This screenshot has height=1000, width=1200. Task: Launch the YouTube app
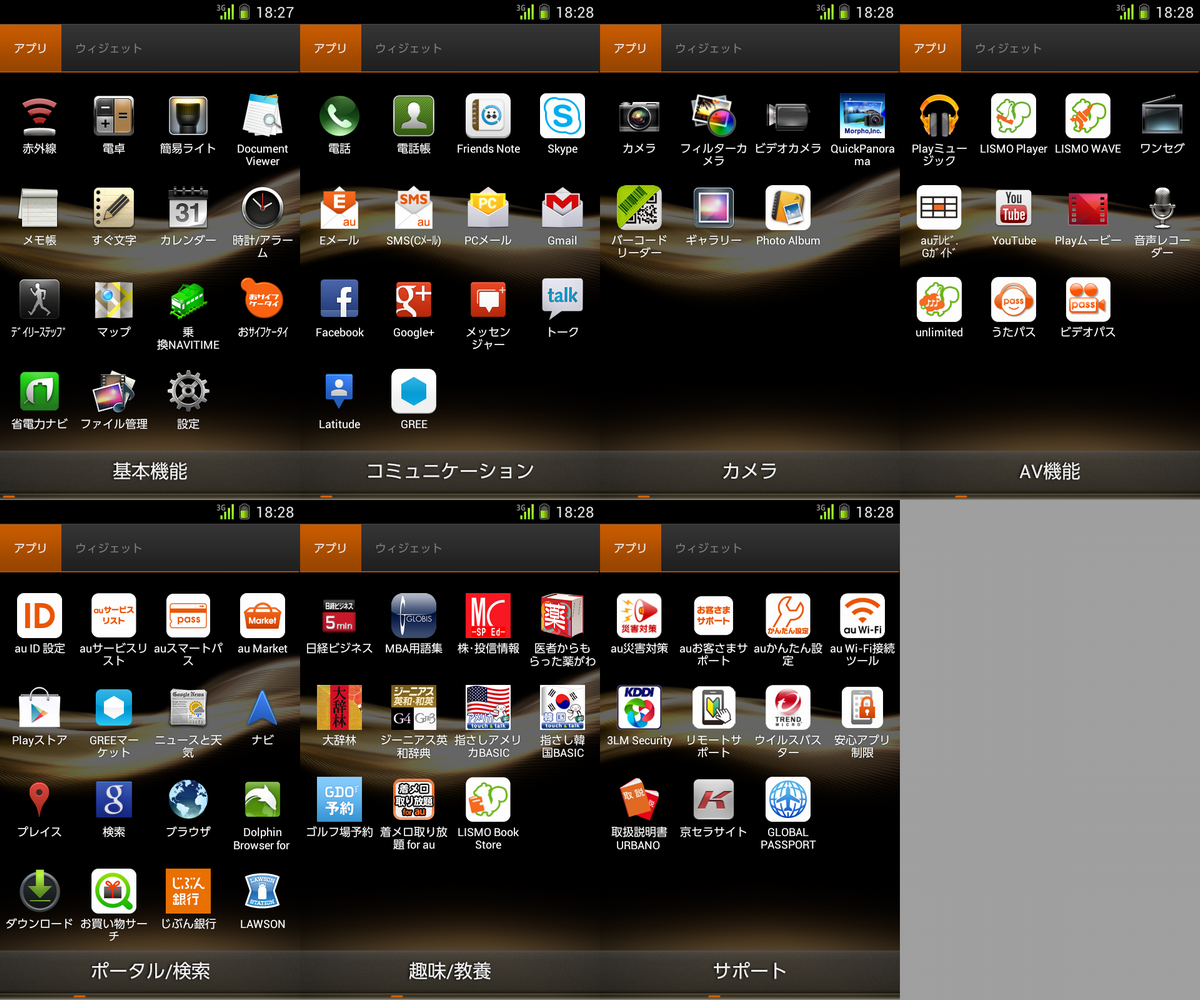click(1013, 209)
